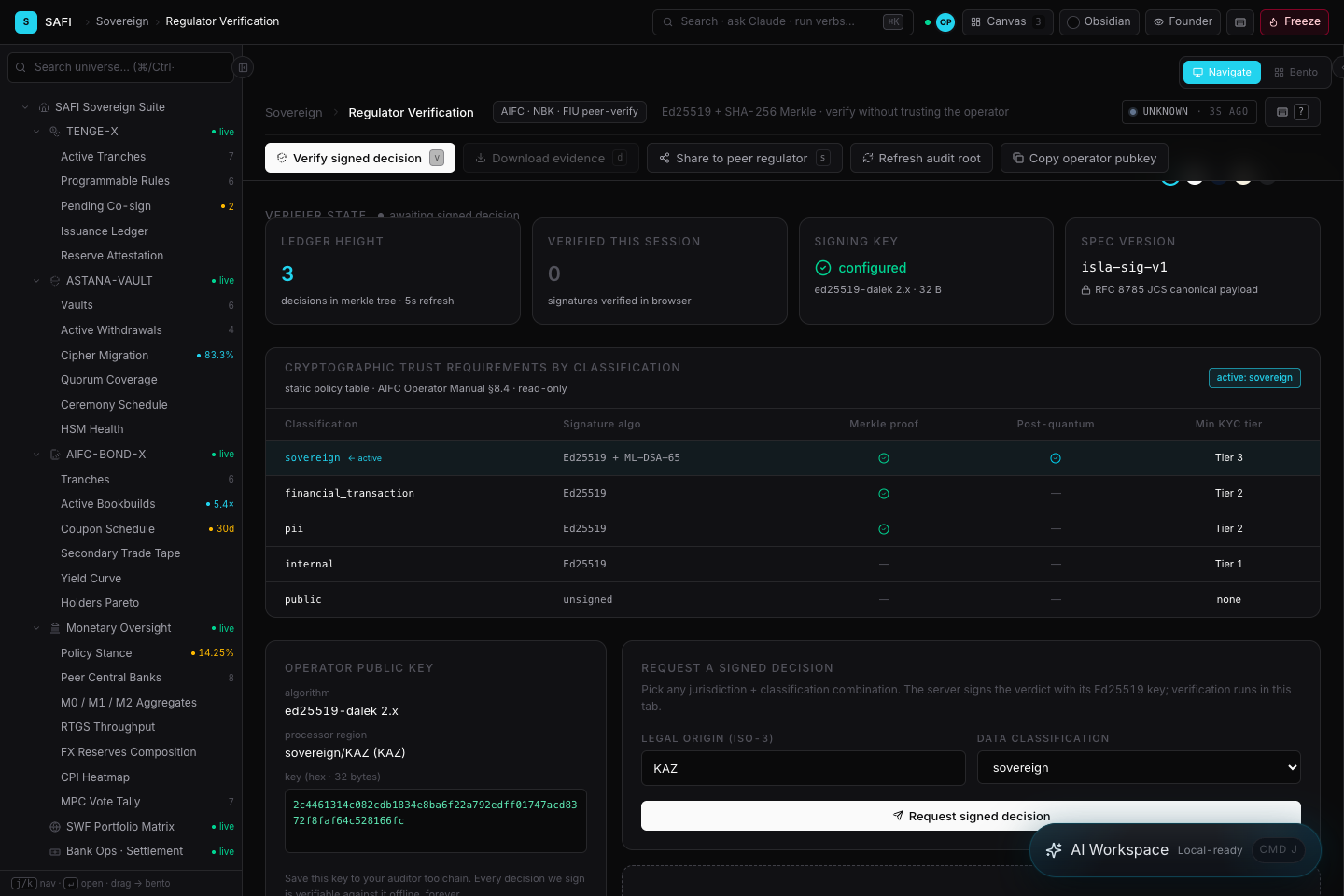The height and width of the screenshot is (896, 1344).
Task: Switch the Obsidian theme toggle
Action: pyautogui.click(x=1099, y=21)
